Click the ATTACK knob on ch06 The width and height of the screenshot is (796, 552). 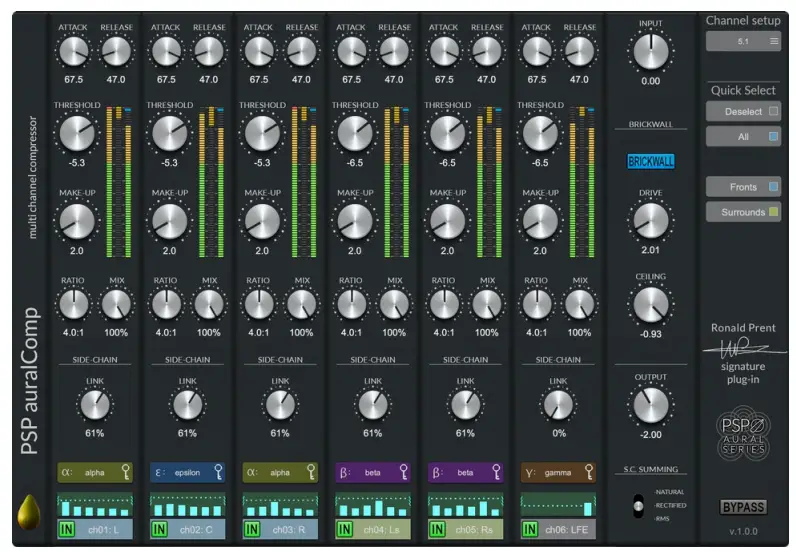click(x=537, y=51)
